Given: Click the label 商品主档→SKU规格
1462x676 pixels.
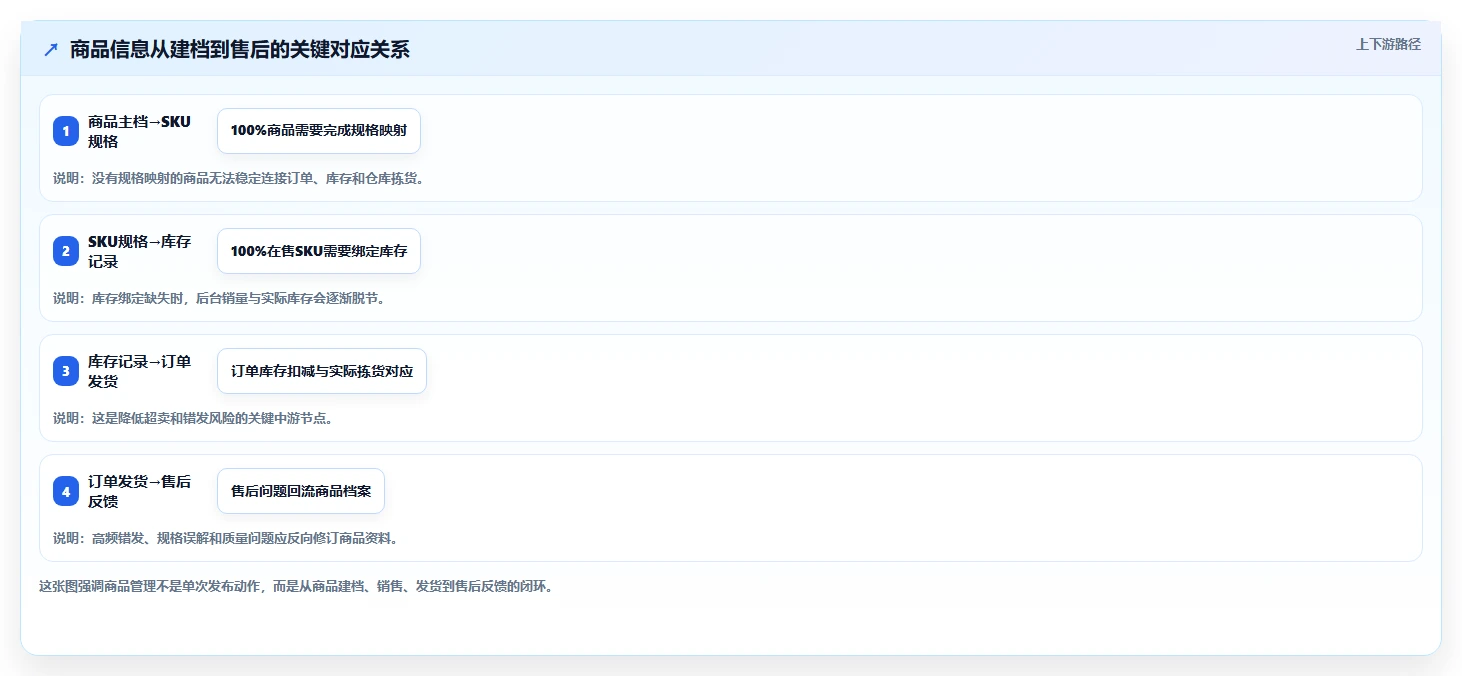Looking at the screenshot, I should 139,131.
